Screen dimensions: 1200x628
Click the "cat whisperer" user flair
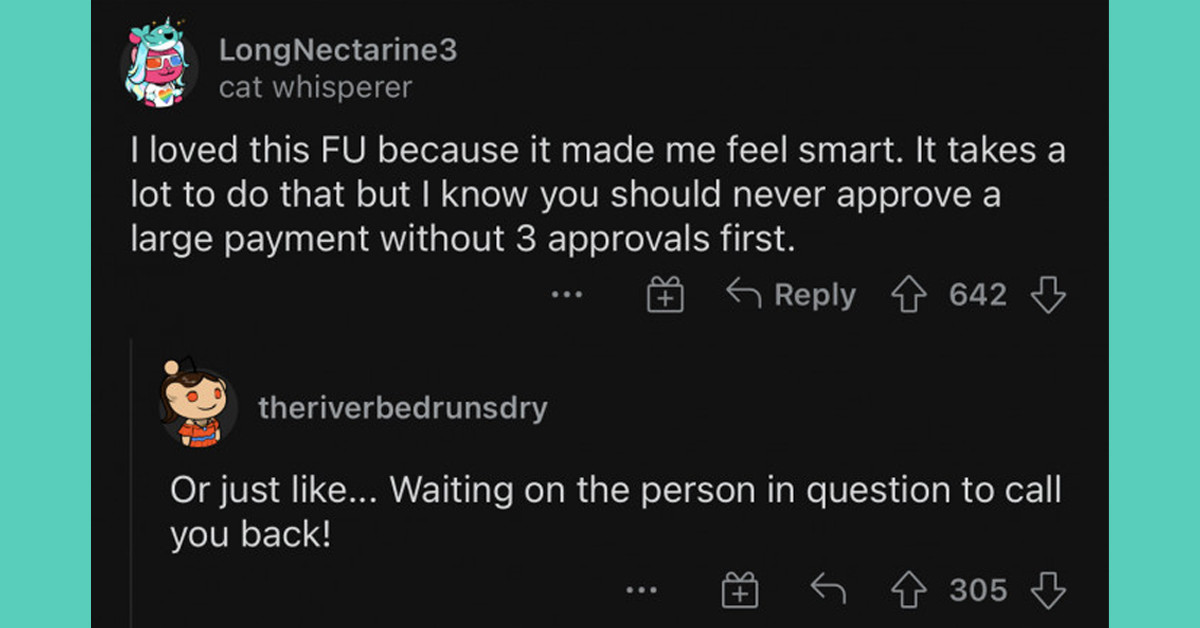pyautogui.click(x=315, y=88)
